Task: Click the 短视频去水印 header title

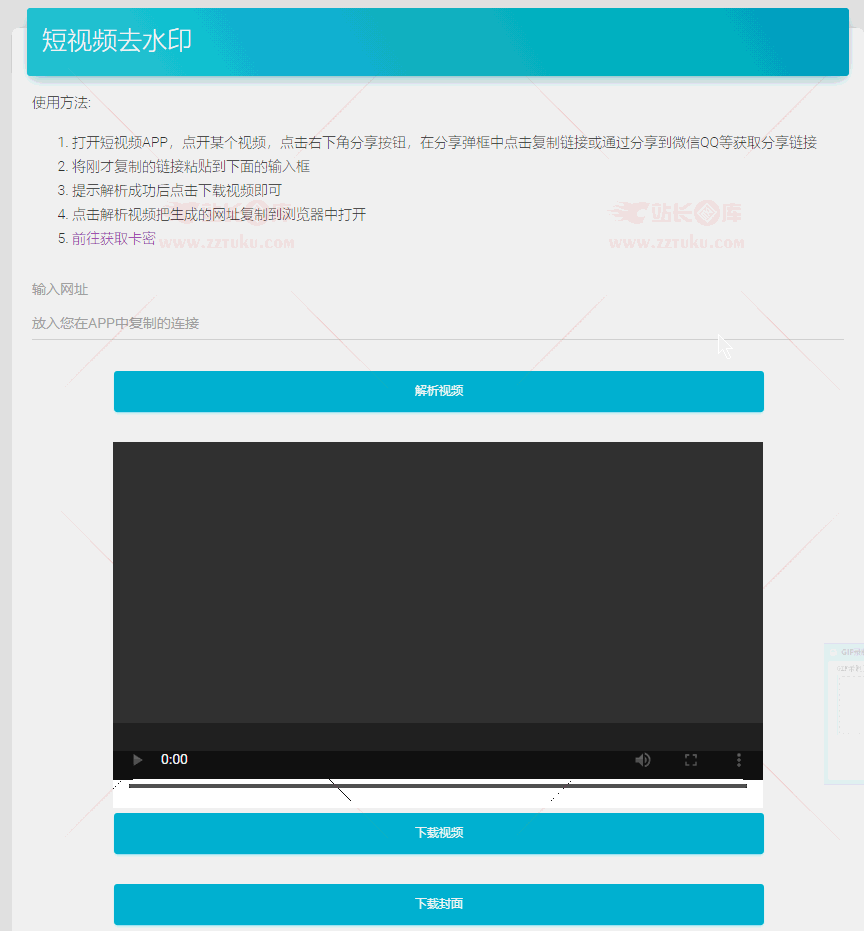Action: point(116,41)
